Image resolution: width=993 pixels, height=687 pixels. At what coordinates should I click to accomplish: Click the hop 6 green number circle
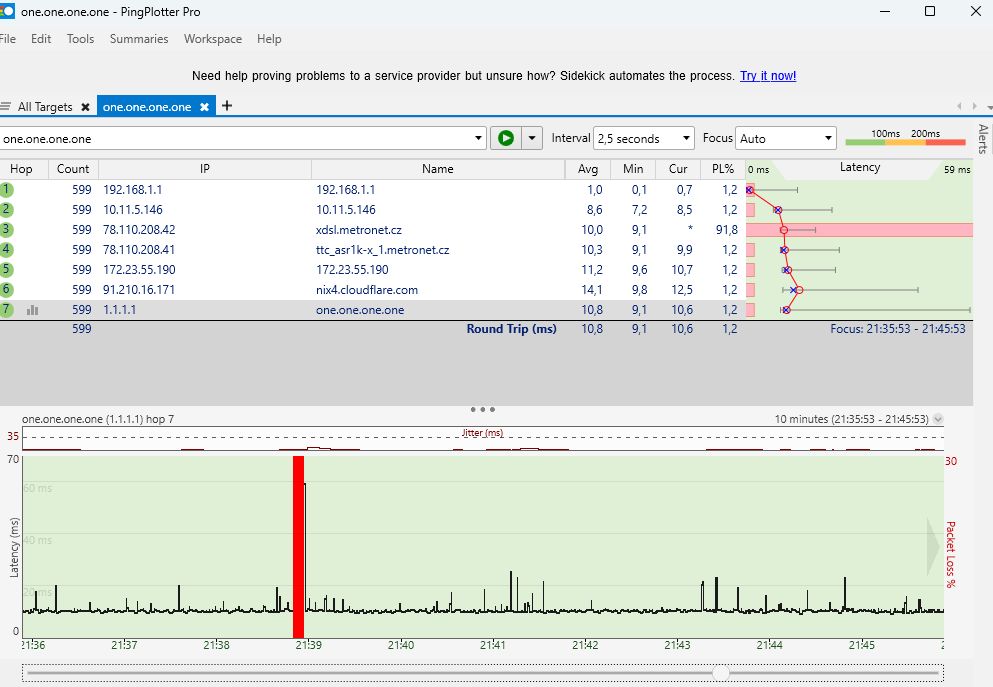click(x=7, y=290)
